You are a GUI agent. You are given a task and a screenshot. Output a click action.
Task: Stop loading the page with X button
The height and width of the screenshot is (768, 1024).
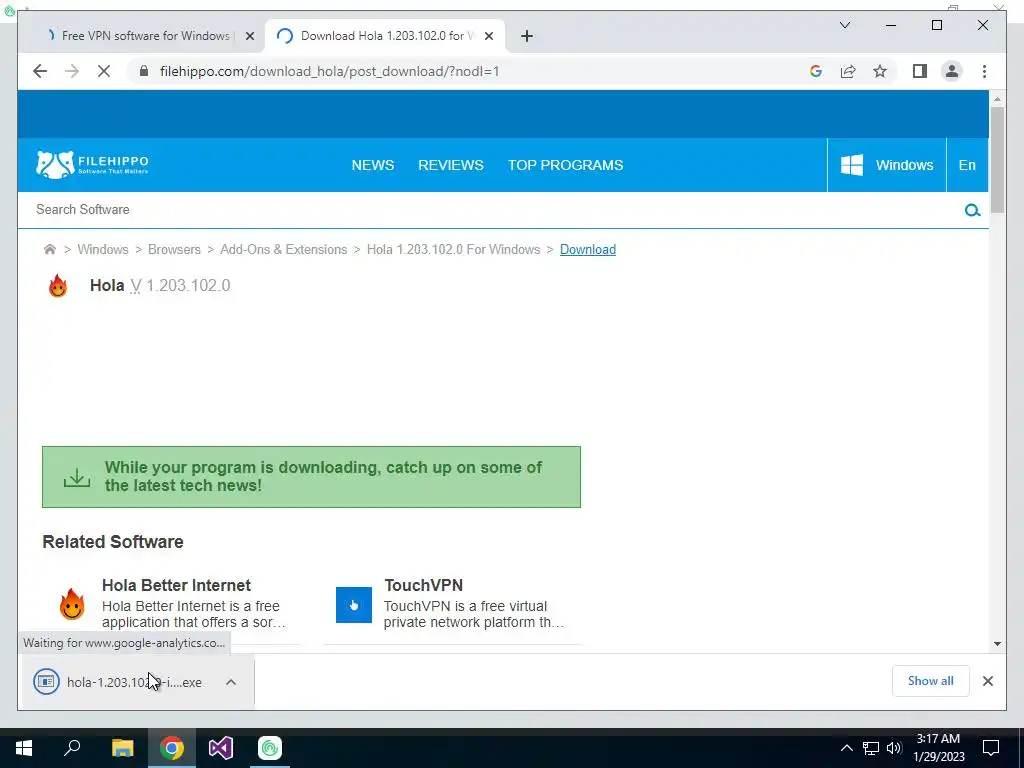(104, 71)
